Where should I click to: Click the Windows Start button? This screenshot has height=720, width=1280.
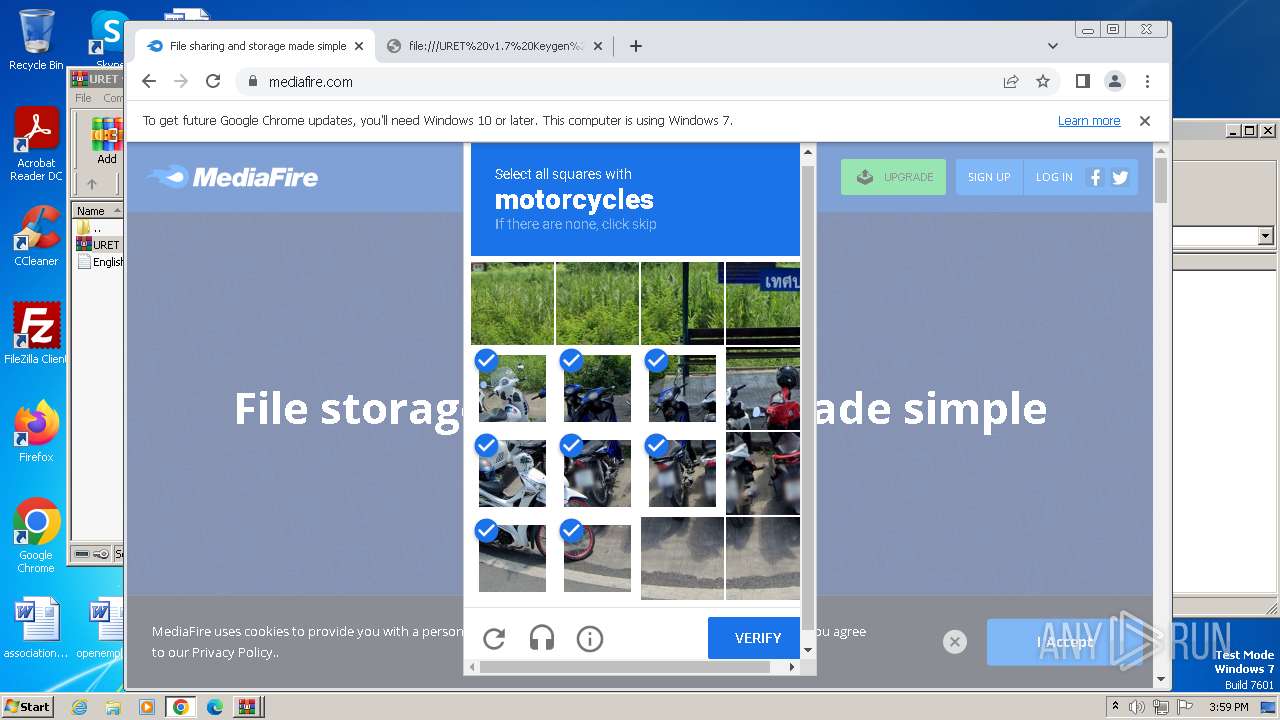(27, 706)
